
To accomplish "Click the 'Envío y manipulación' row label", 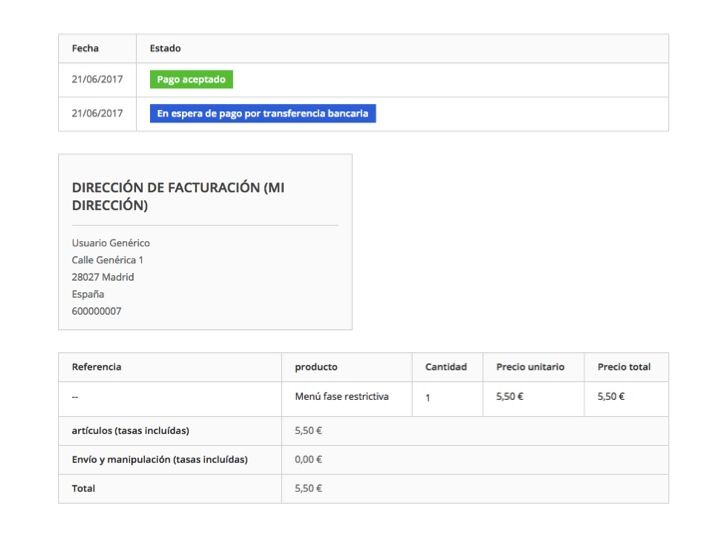I will [x=160, y=460].
